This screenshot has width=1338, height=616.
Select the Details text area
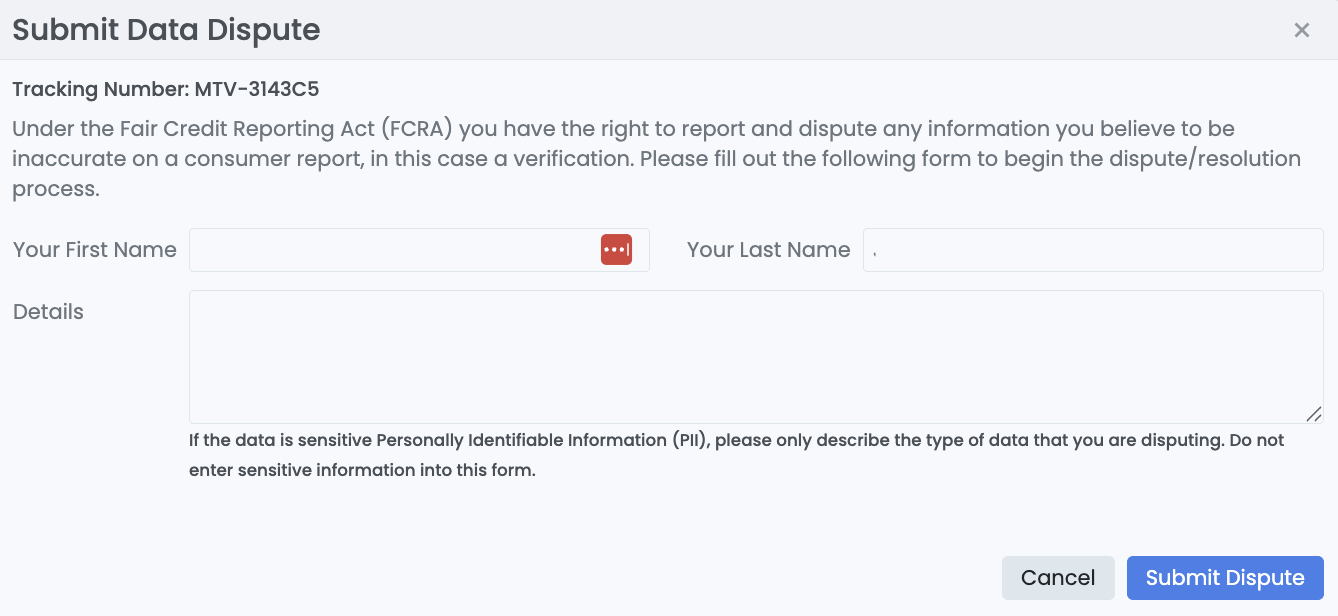[755, 356]
